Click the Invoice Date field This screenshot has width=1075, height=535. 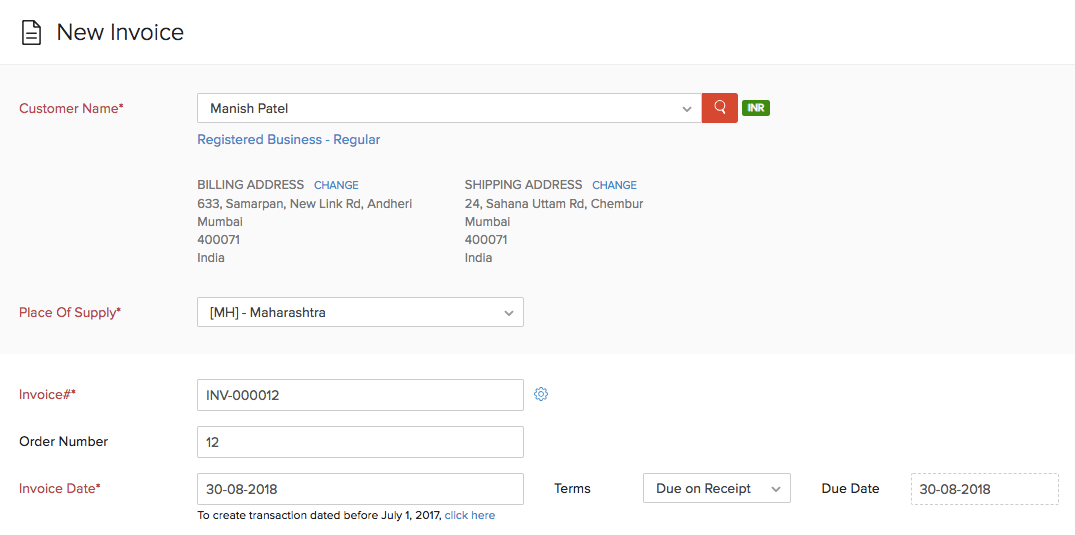360,489
